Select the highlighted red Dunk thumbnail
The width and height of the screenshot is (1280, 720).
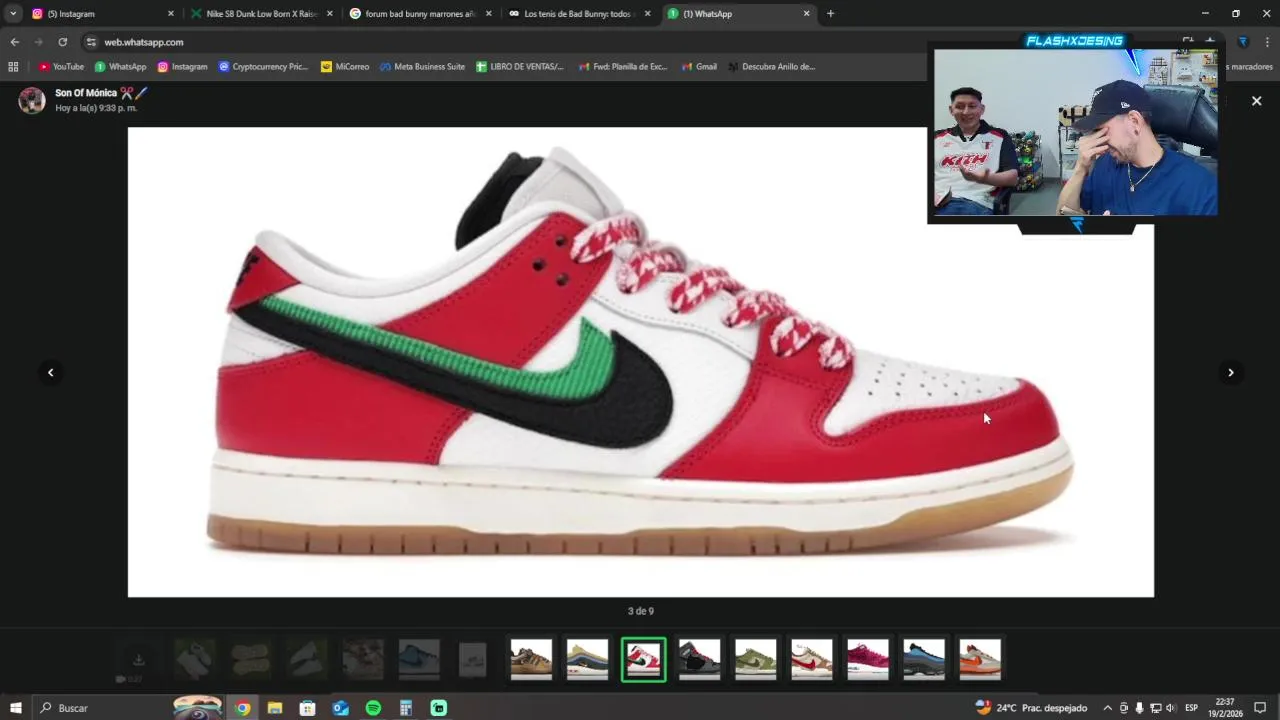[x=643, y=660]
